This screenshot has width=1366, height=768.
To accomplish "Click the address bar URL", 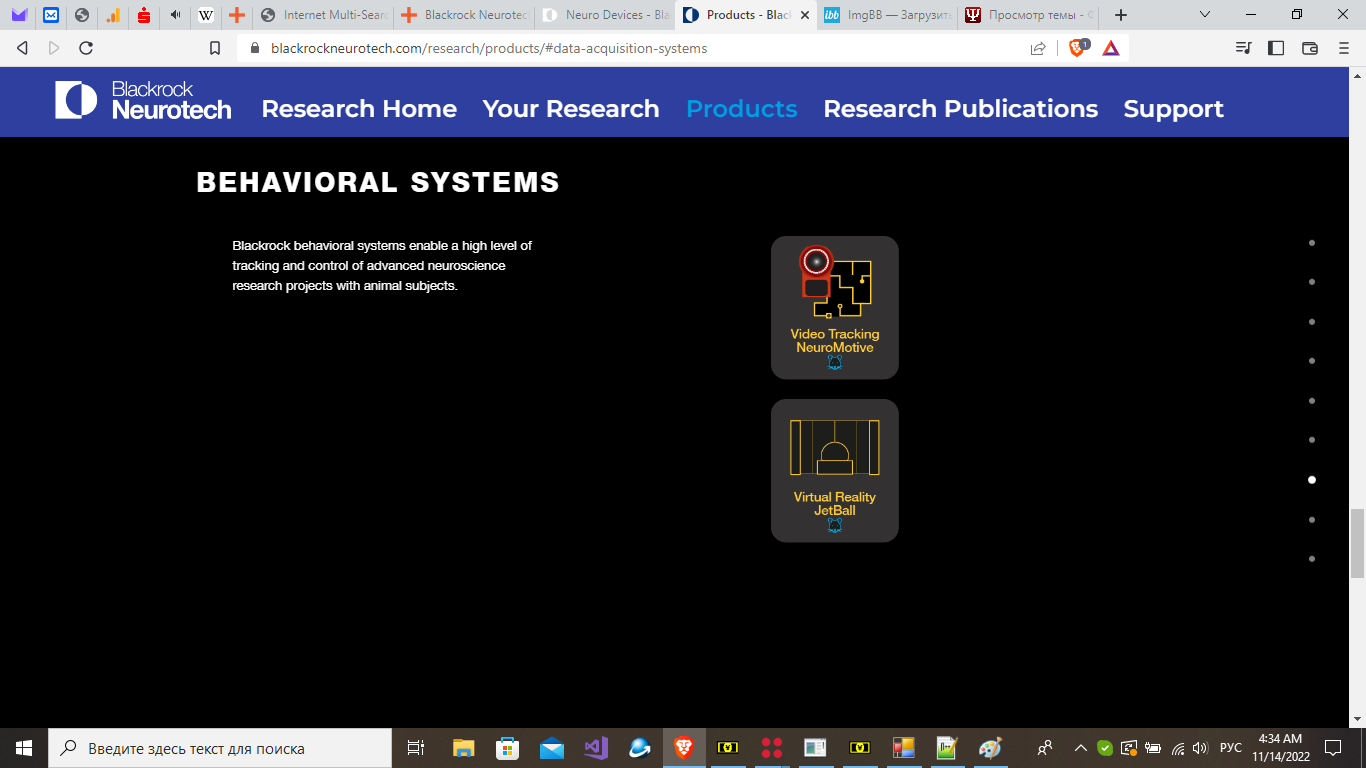I will (489, 48).
